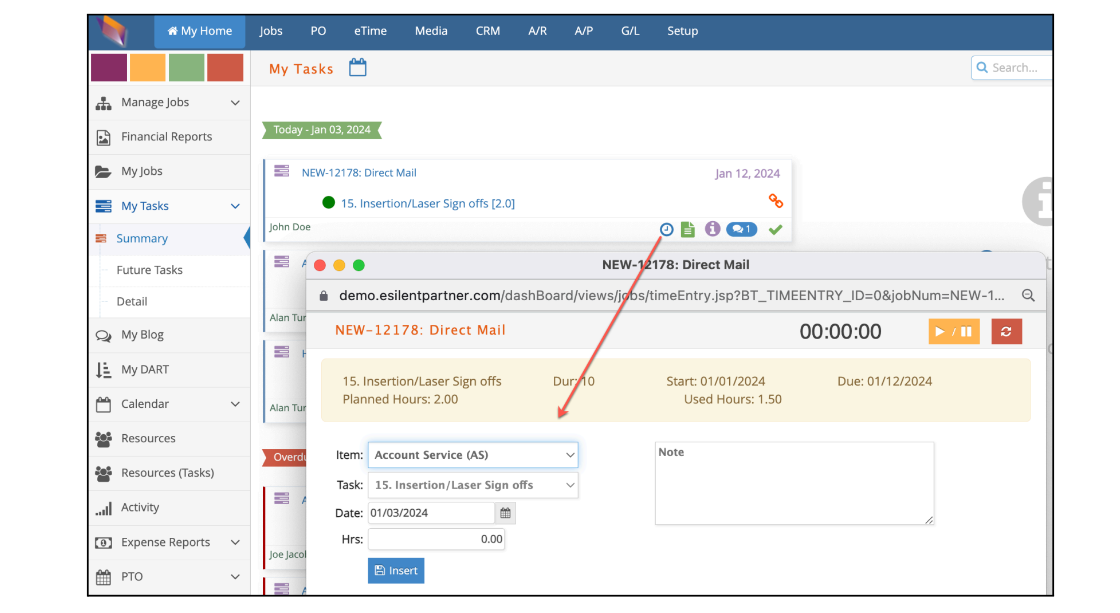Screen dimensions: 1120x613
Task: Open the PO menu
Action: click(x=319, y=31)
